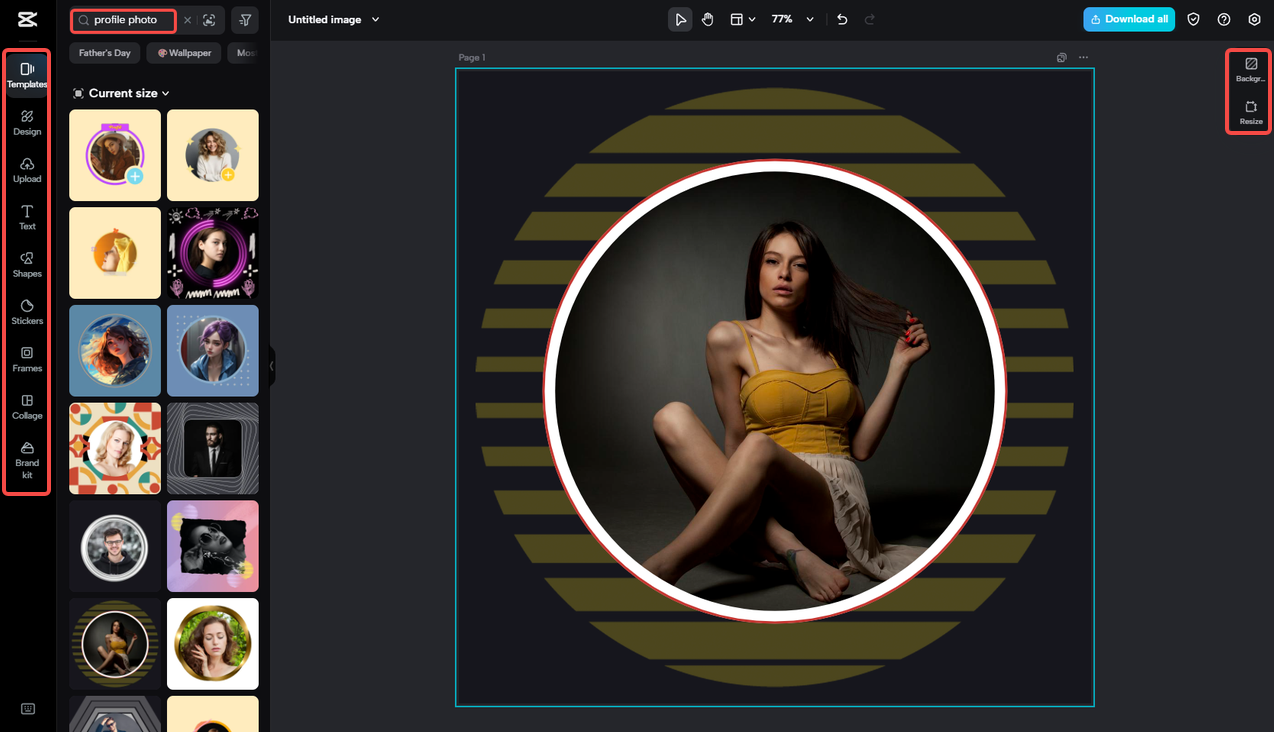Image resolution: width=1274 pixels, height=732 pixels.
Task: Select the Text tool
Action: 27,216
